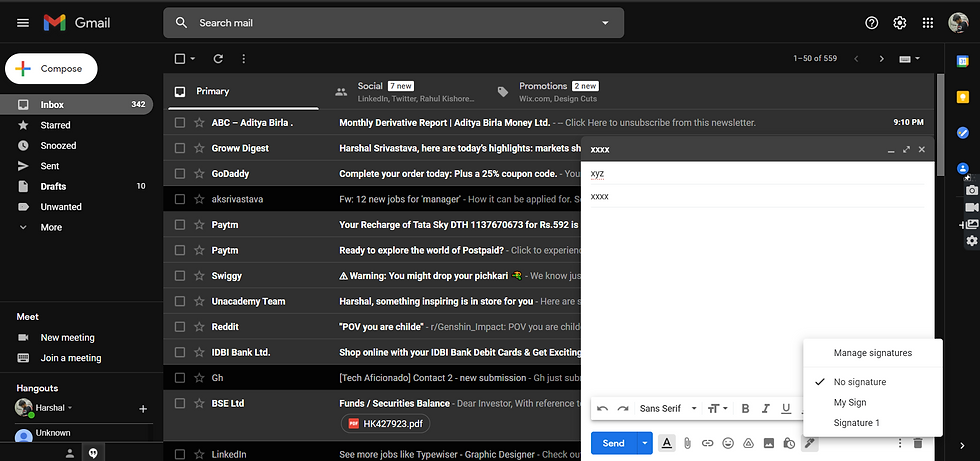The image size is (980, 461).
Task: Open Google Tasks in the side panel
Action: click(x=963, y=132)
